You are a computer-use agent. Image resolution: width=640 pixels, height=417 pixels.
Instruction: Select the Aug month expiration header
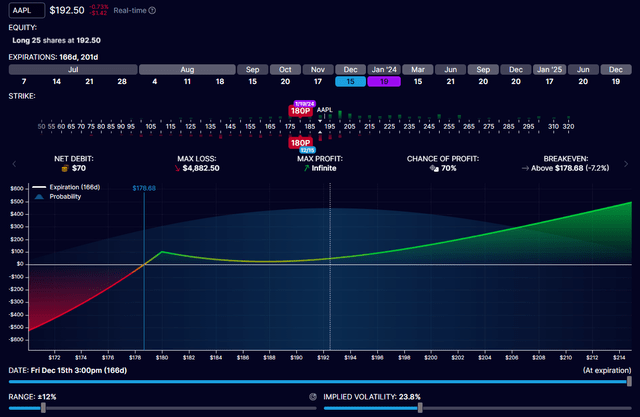point(187,69)
